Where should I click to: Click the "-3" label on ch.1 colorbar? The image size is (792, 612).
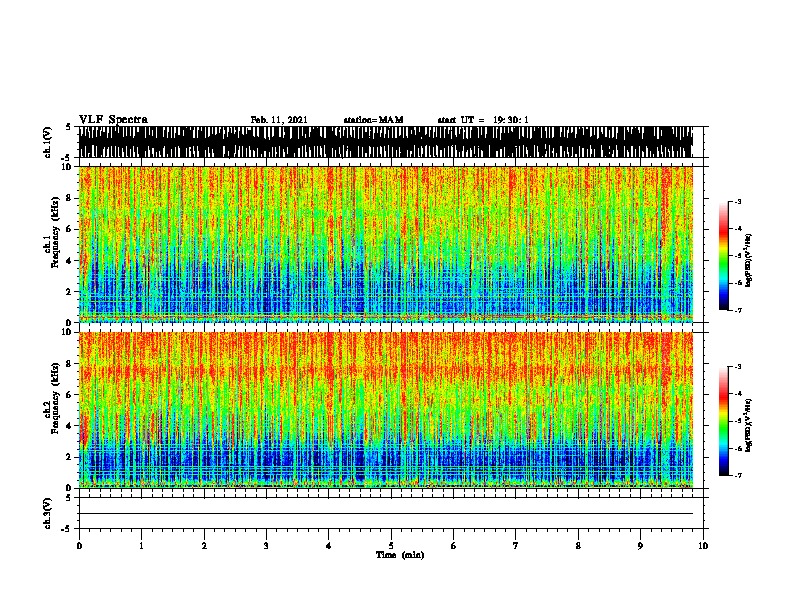tap(737, 202)
